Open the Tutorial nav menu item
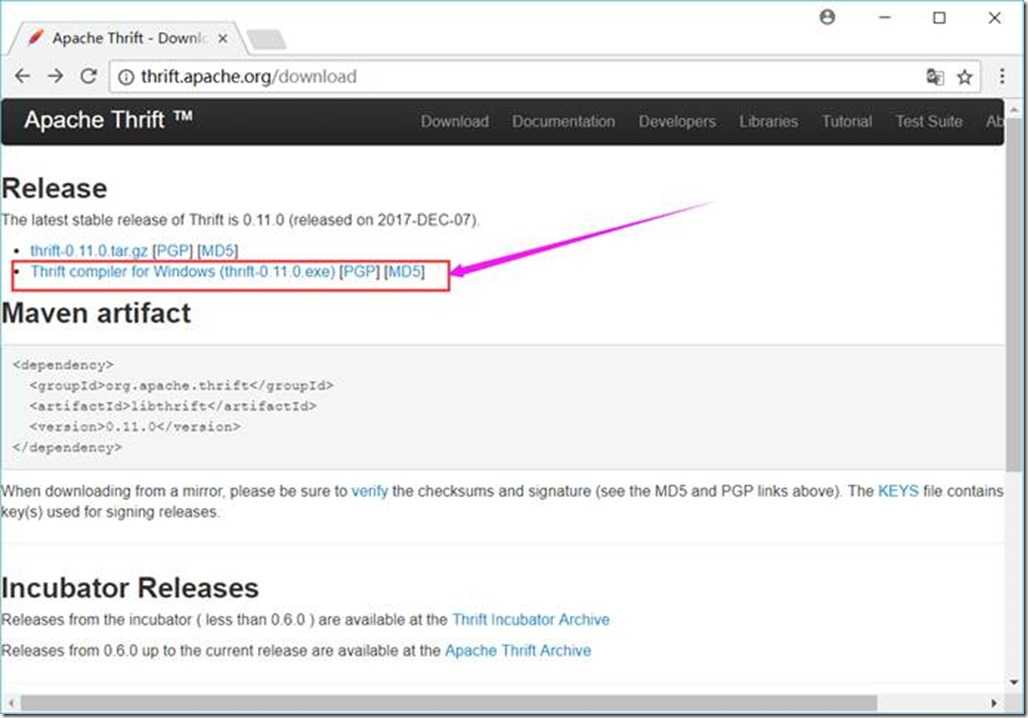The image size is (1028, 718). click(x=846, y=121)
